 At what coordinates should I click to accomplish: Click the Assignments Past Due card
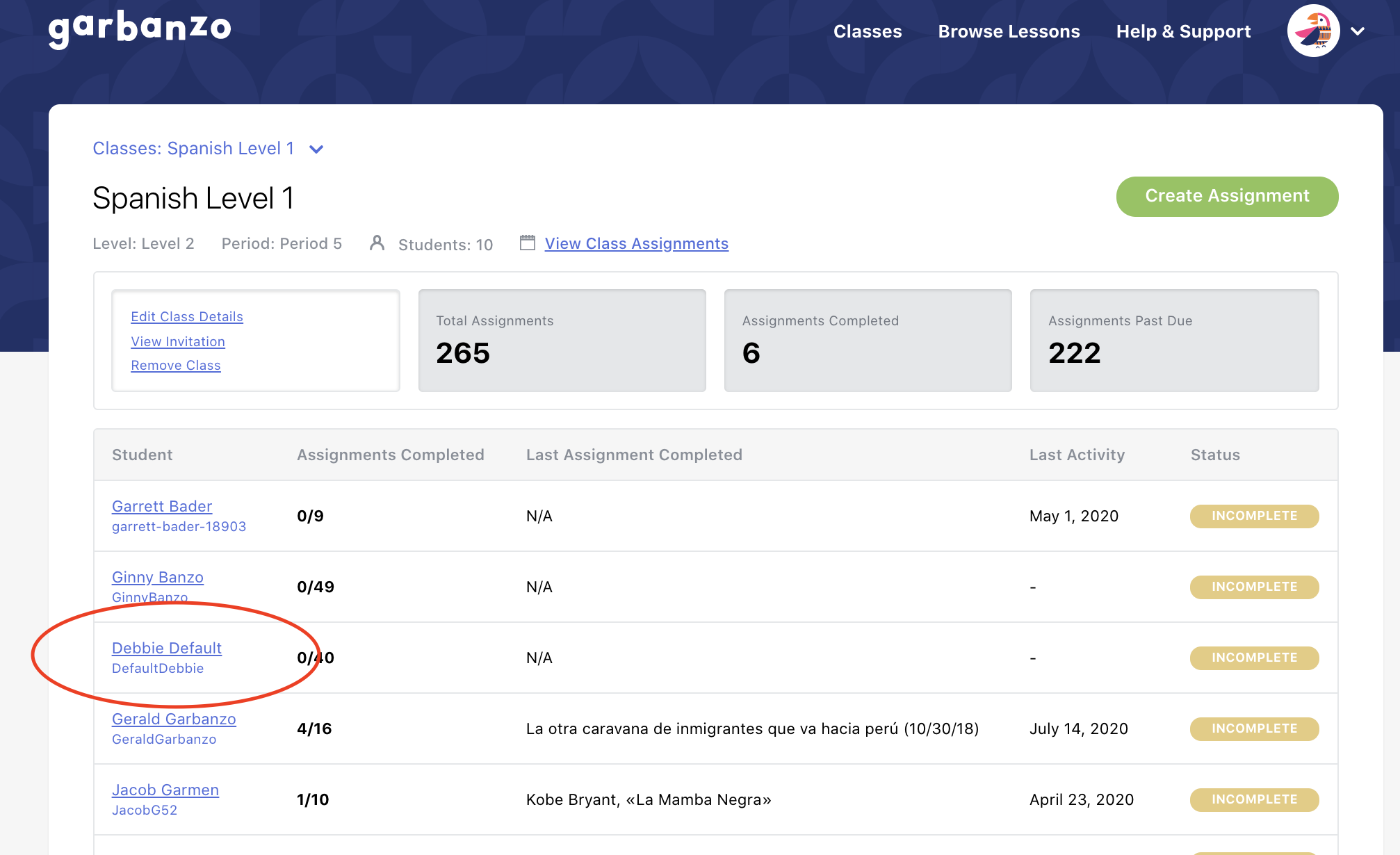click(x=1173, y=341)
